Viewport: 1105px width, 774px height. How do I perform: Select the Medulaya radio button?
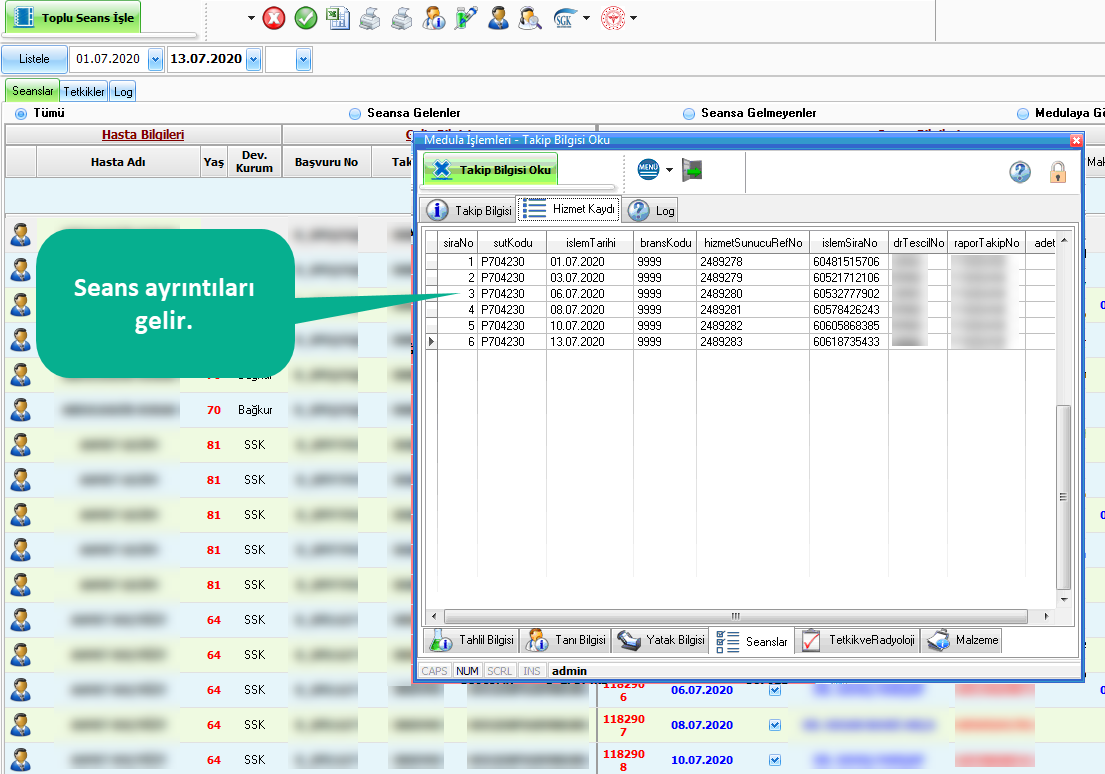(x=1023, y=113)
